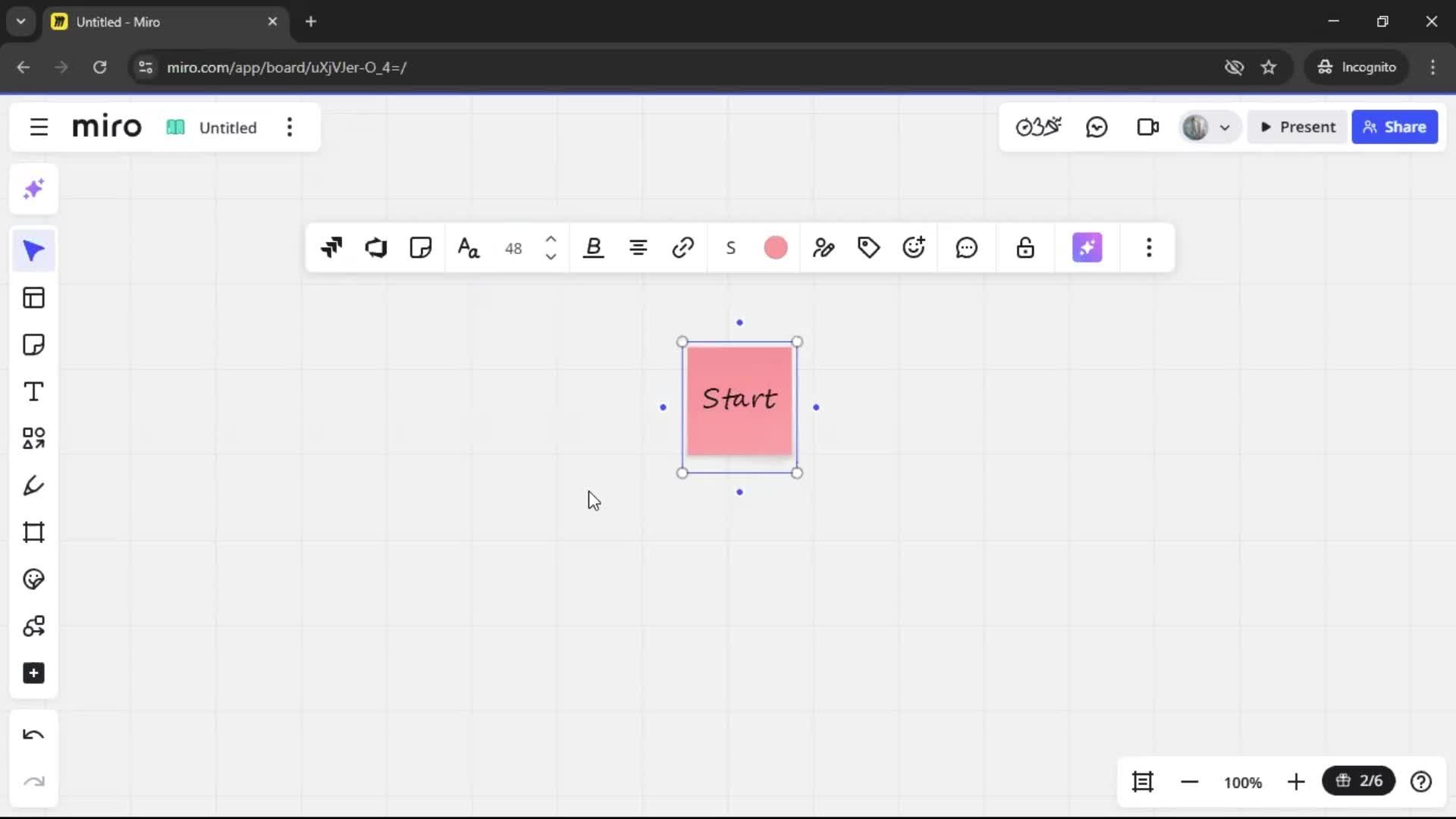Undo the last action
This screenshot has height=819, width=1456.
click(x=33, y=735)
